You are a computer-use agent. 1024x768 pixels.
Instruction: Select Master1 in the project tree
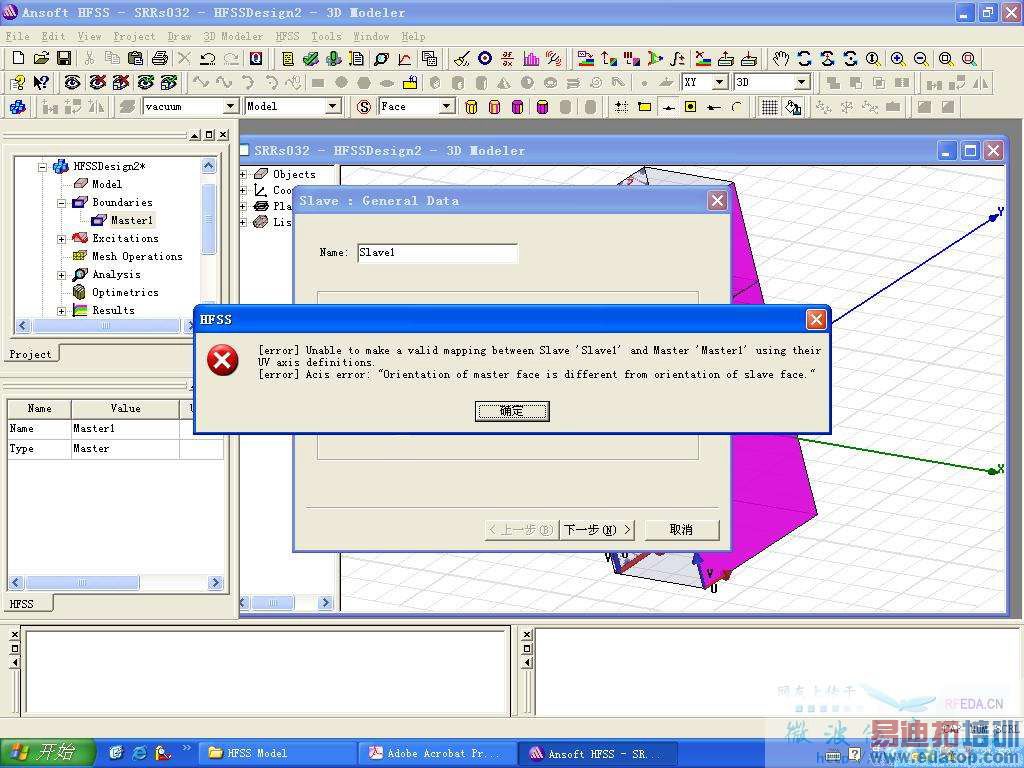coord(131,220)
